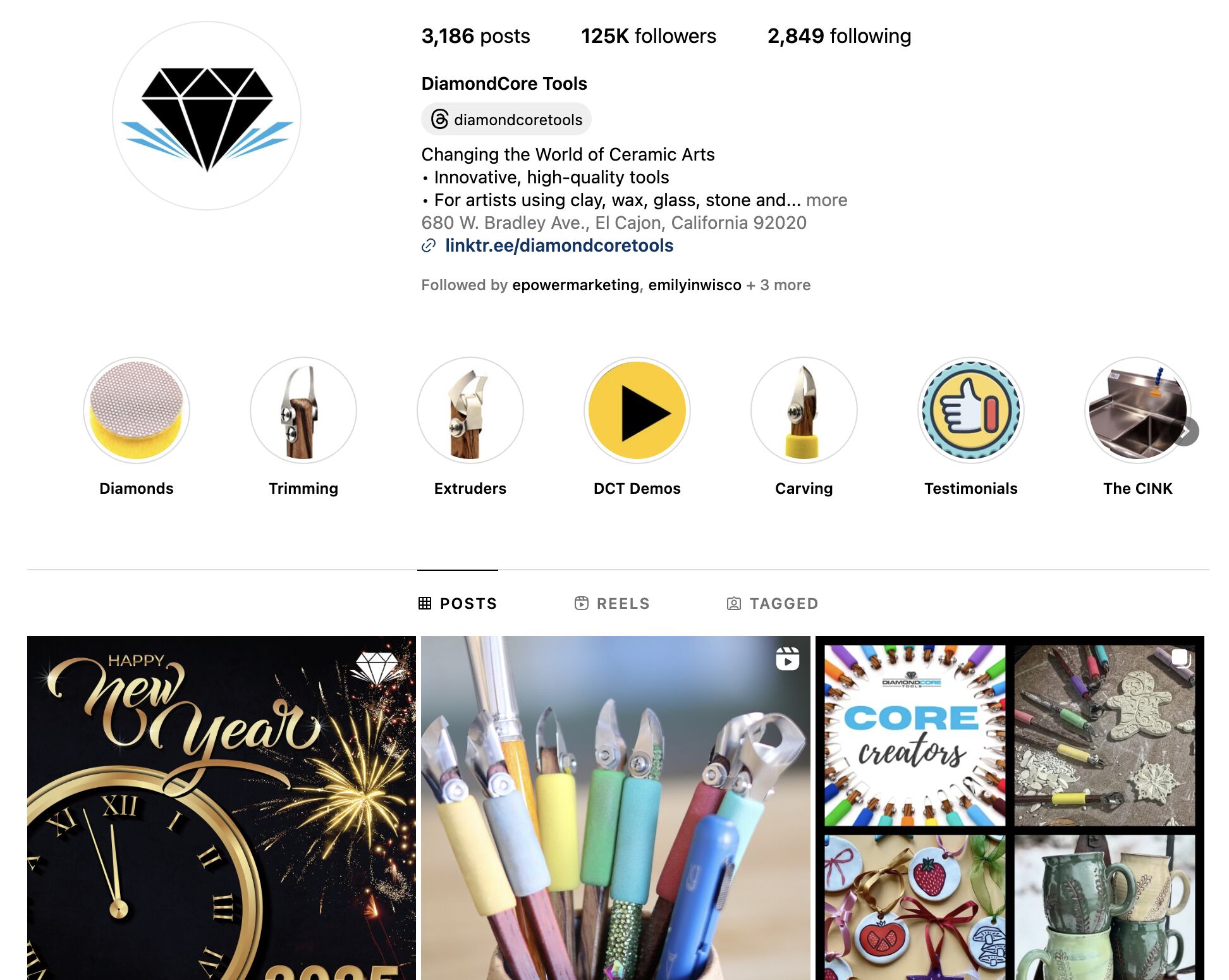Image resolution: width=1229 pixels, height=980 pixels.
Task: Open the Core Creators carousel post
Action: (x=1010, y=808)
